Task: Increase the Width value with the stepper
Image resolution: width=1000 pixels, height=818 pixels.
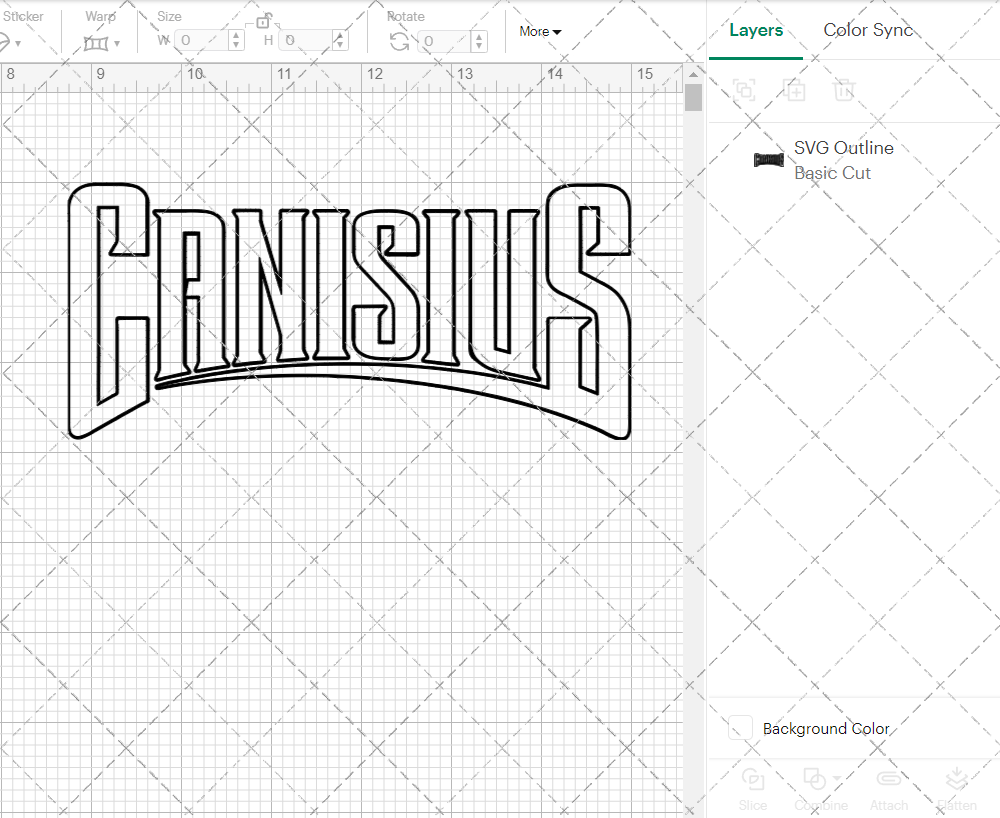Action: pyautogui.click(x=235, y=36)
